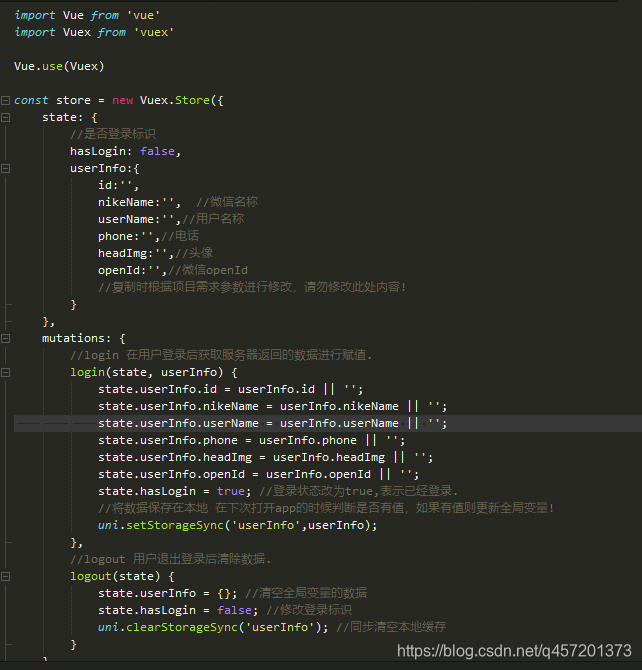
Task: Click the "id:''," line
Action: [x=118, y=185]
